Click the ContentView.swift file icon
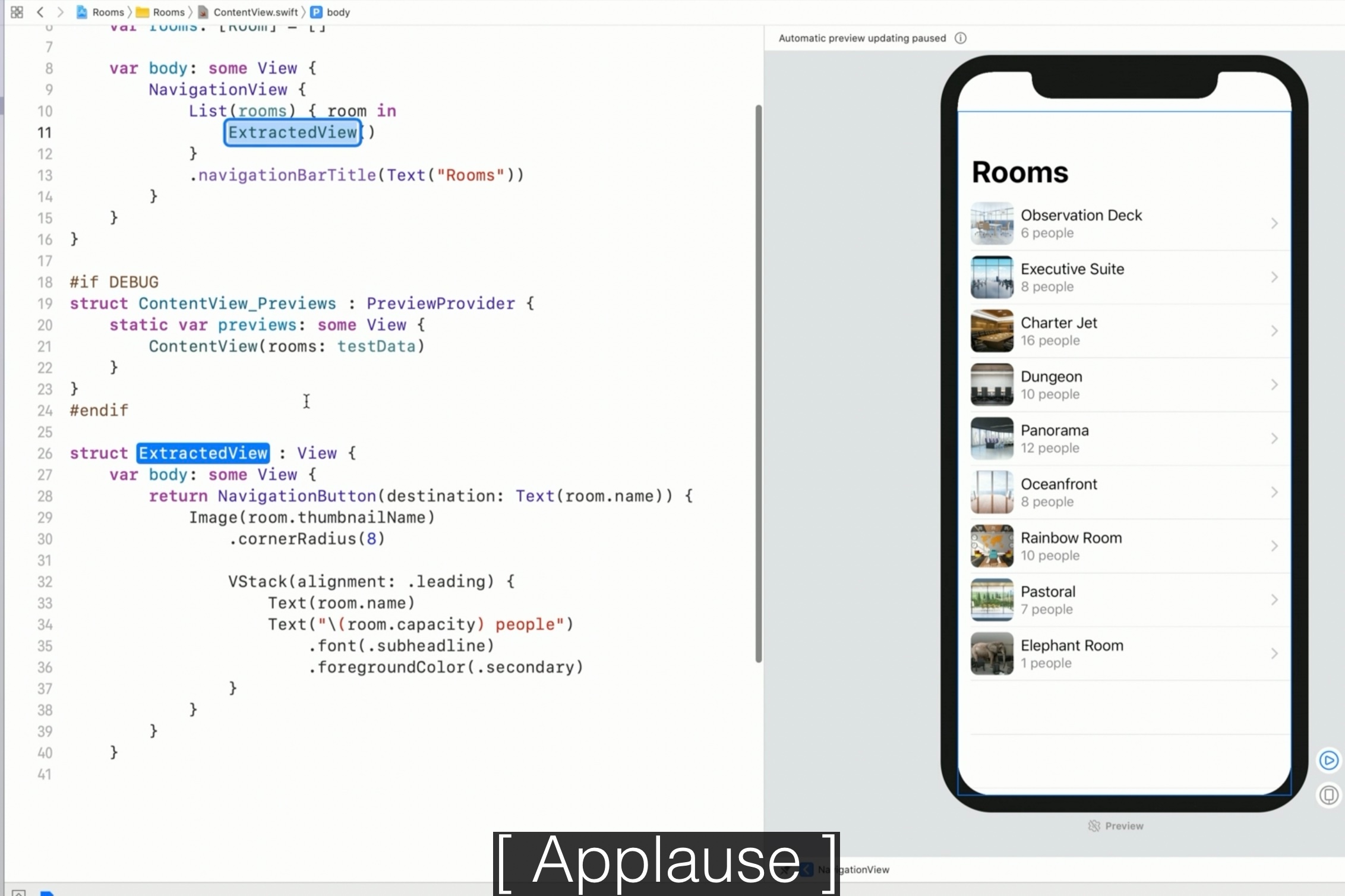1345x896 pixels. pyautogui.click(x=203, y=12)
